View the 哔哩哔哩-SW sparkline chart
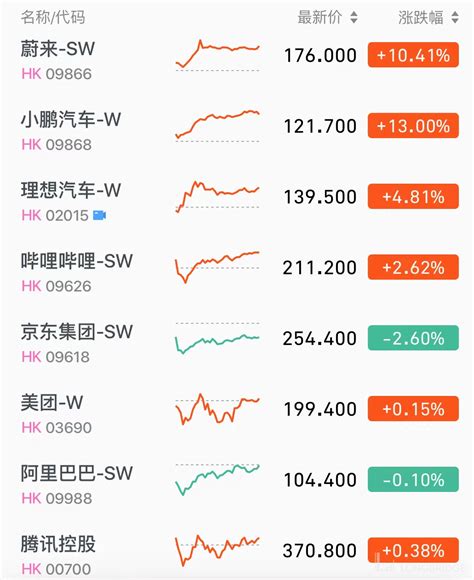The image size is (474, 580). point(218,267)
